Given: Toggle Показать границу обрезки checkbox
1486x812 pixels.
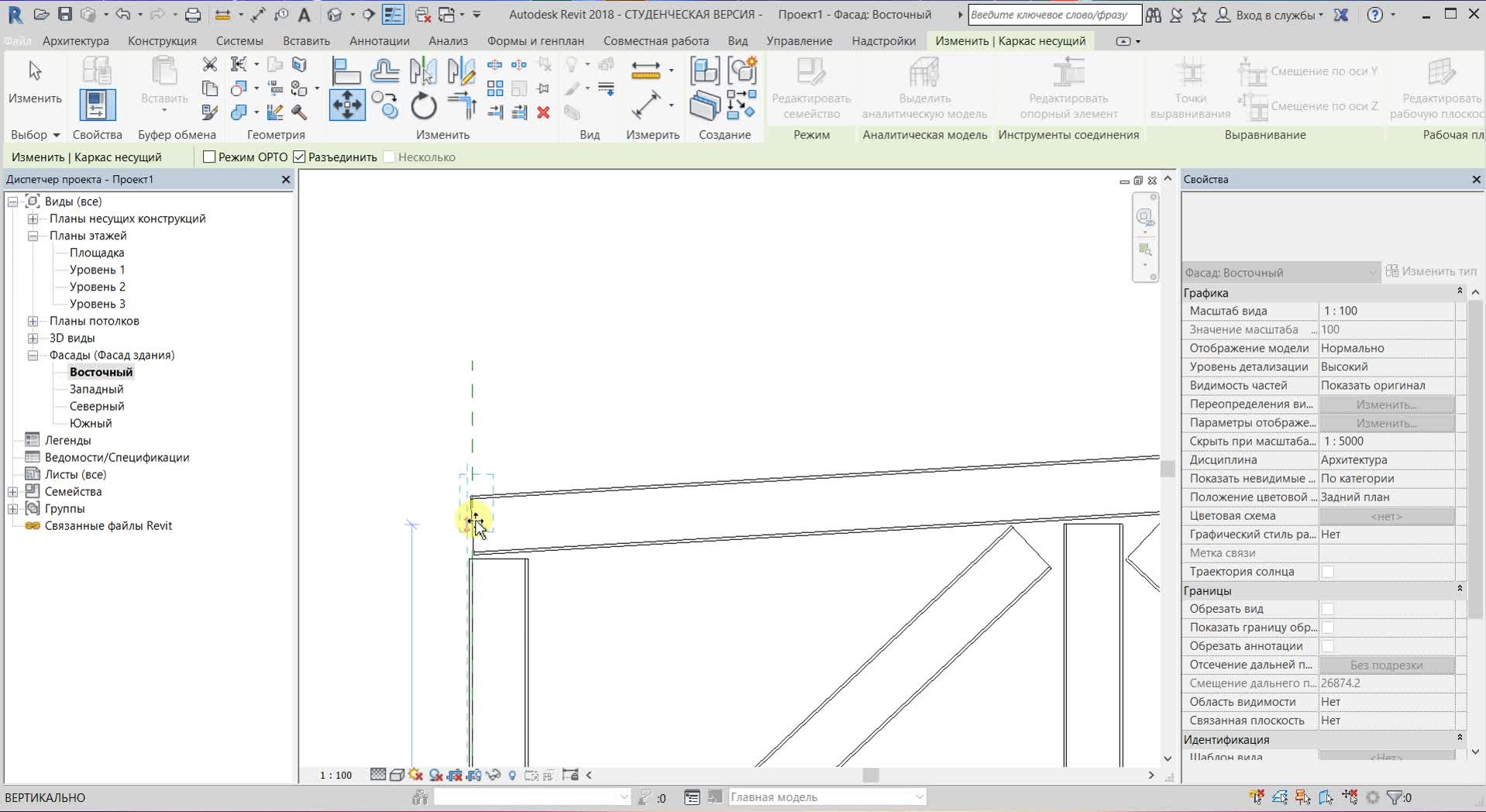Looking at the screenshot, I should [1328, 628].
